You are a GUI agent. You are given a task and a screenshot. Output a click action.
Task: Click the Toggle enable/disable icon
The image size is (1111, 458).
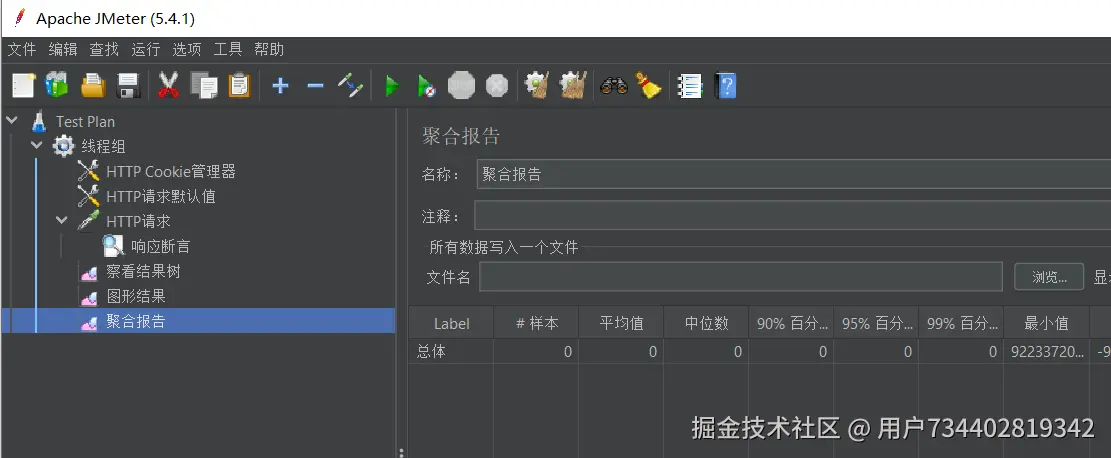[x=350, y=86]
